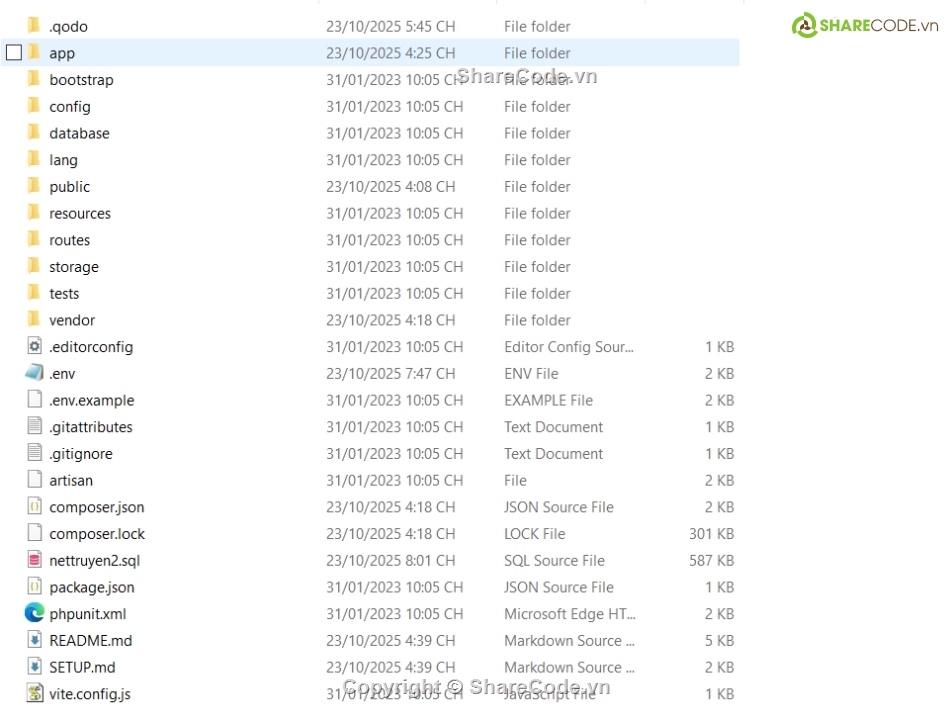
Task: Click the routes folder name
Action: pos(69,240)
